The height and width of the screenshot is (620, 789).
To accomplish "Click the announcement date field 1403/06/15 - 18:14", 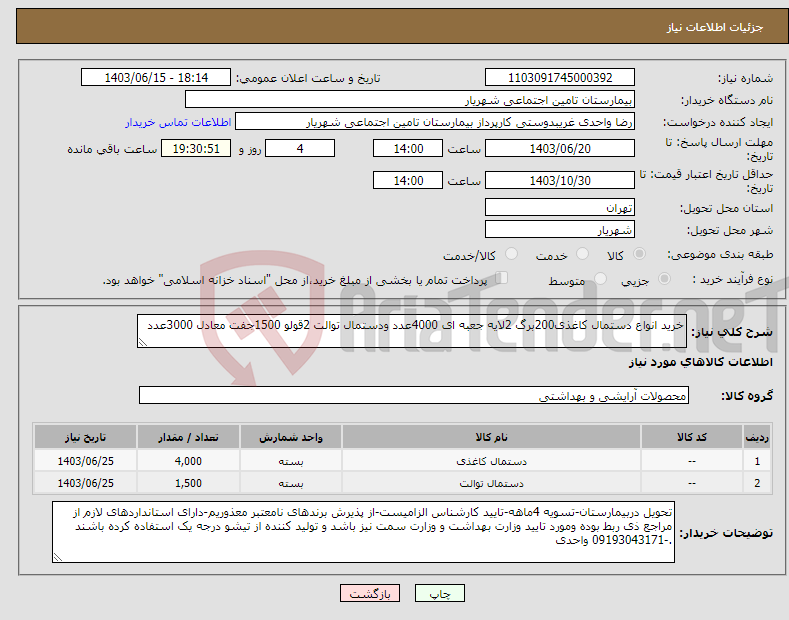I will 156,78.
